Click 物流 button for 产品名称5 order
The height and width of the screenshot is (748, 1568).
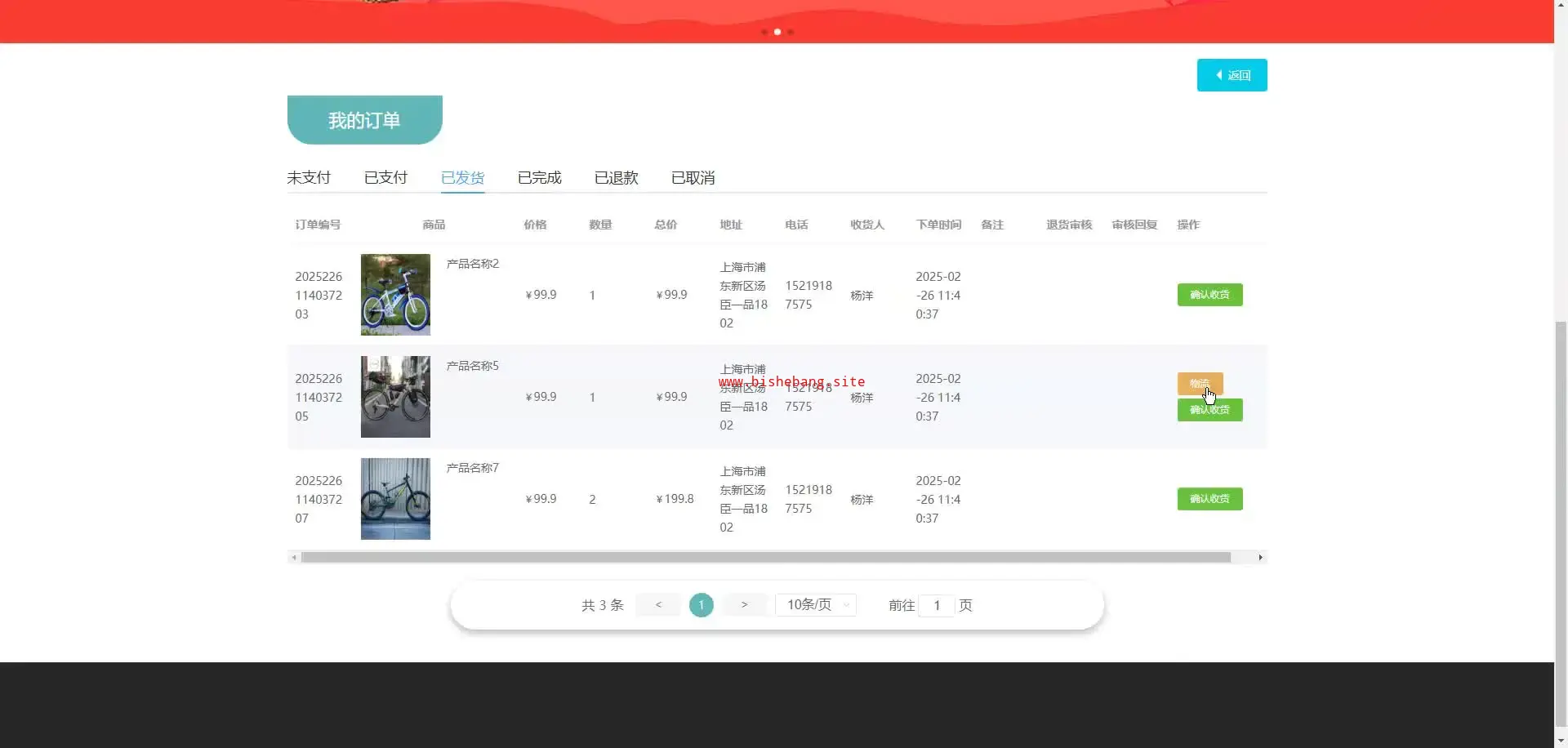[1199, 383]
